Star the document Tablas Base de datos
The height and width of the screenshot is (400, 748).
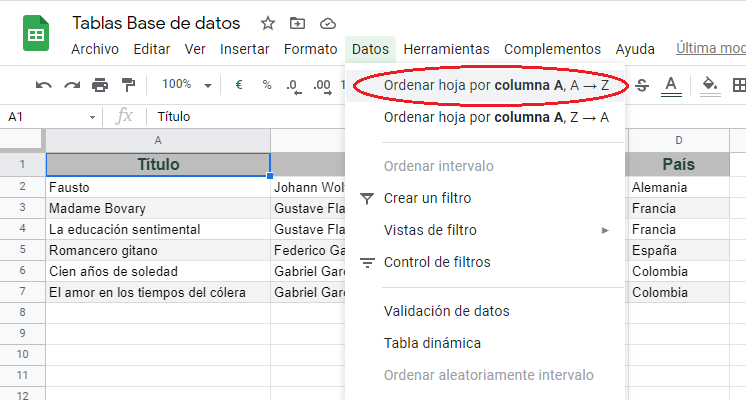tap(267, 23)
